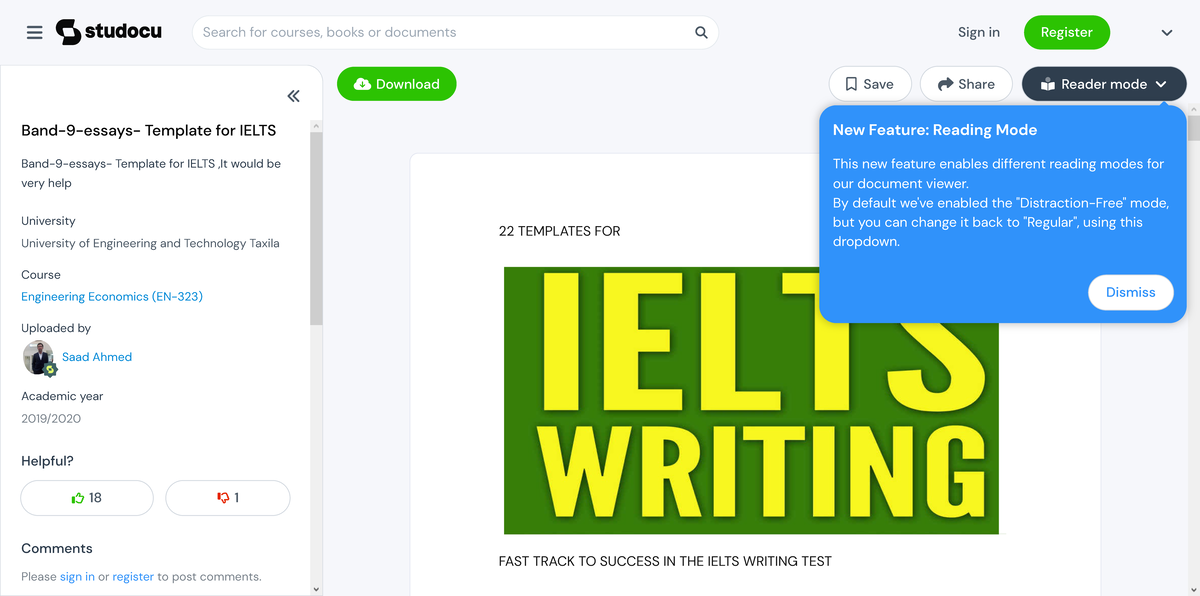Click the share arrow icon
This screenshot has width=1200, height=596.
click(942, 83)
